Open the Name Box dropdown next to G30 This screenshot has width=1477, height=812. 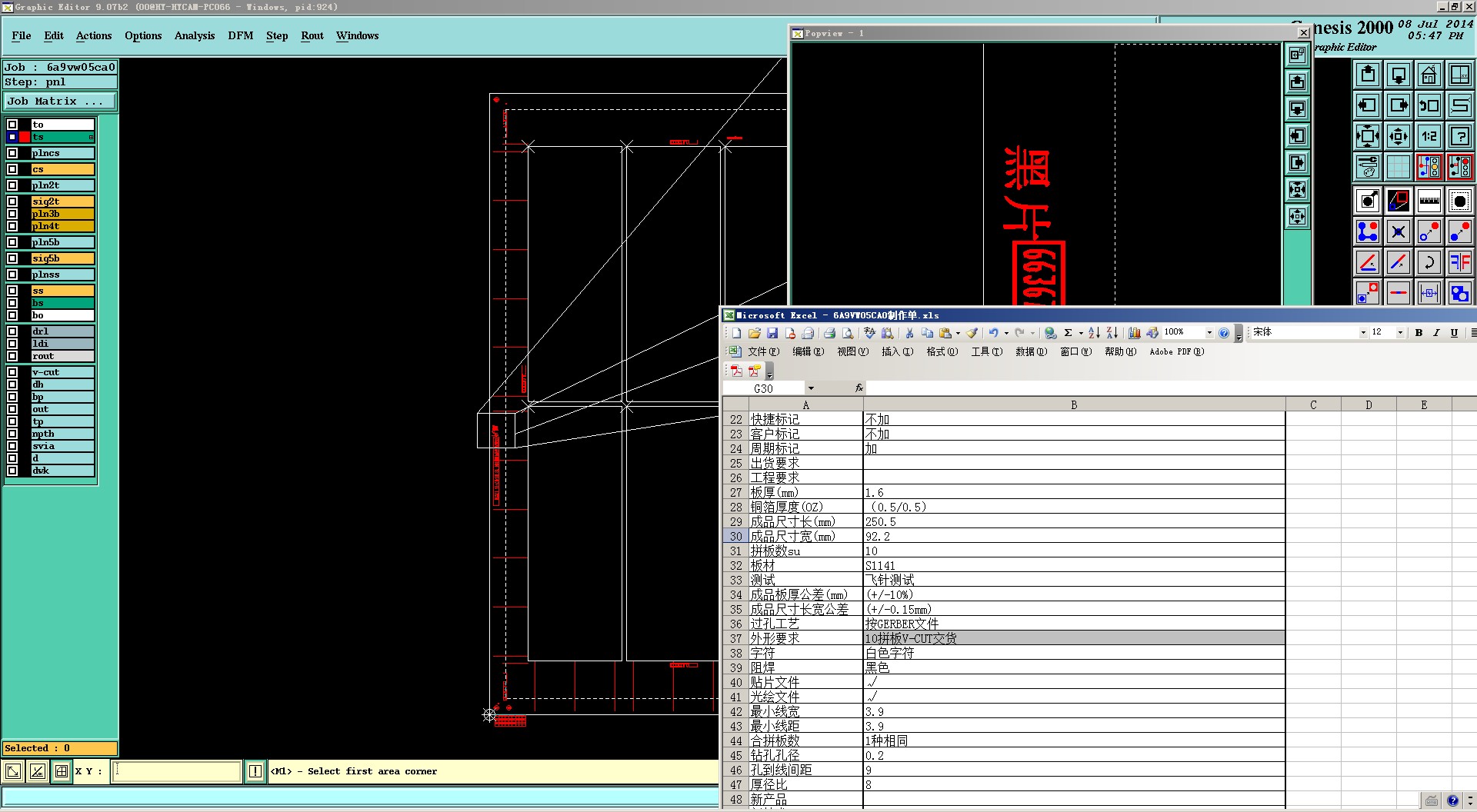click(811, 388)
